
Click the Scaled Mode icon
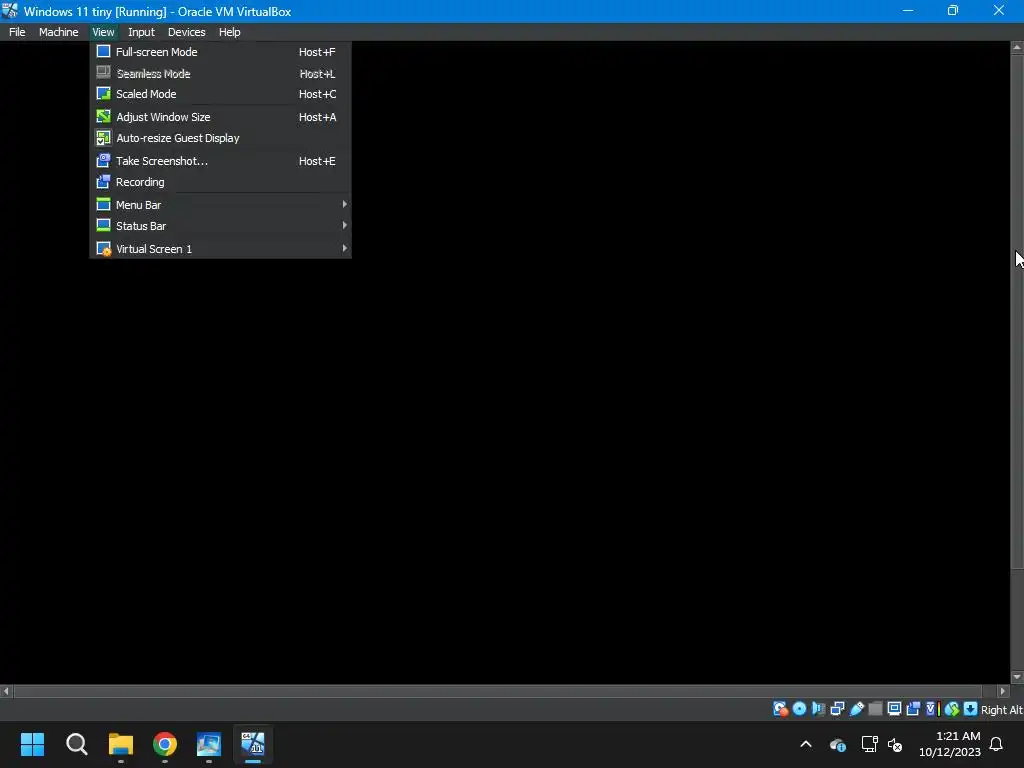[103, 94]
